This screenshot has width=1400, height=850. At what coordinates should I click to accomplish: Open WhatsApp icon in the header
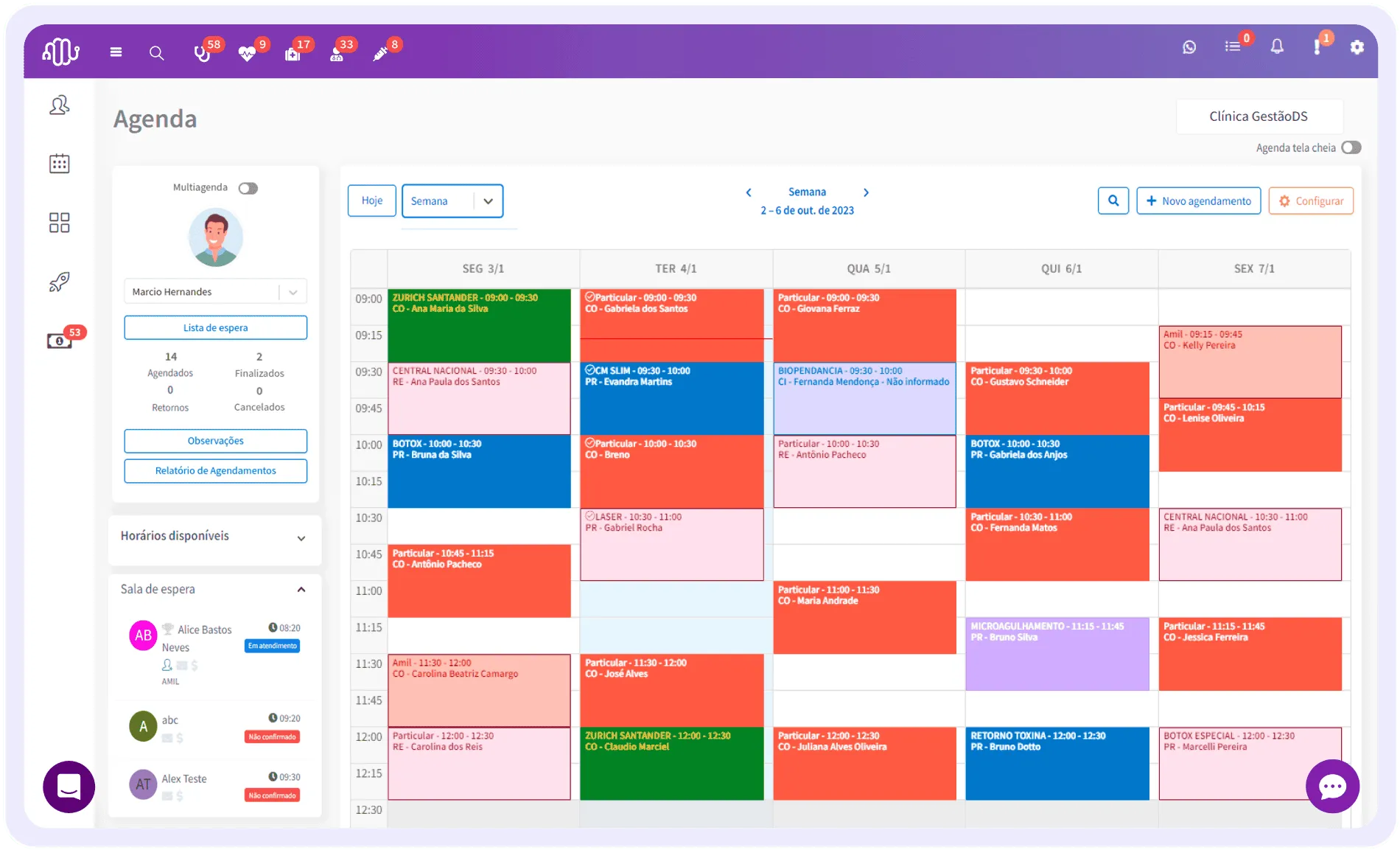1189,47
